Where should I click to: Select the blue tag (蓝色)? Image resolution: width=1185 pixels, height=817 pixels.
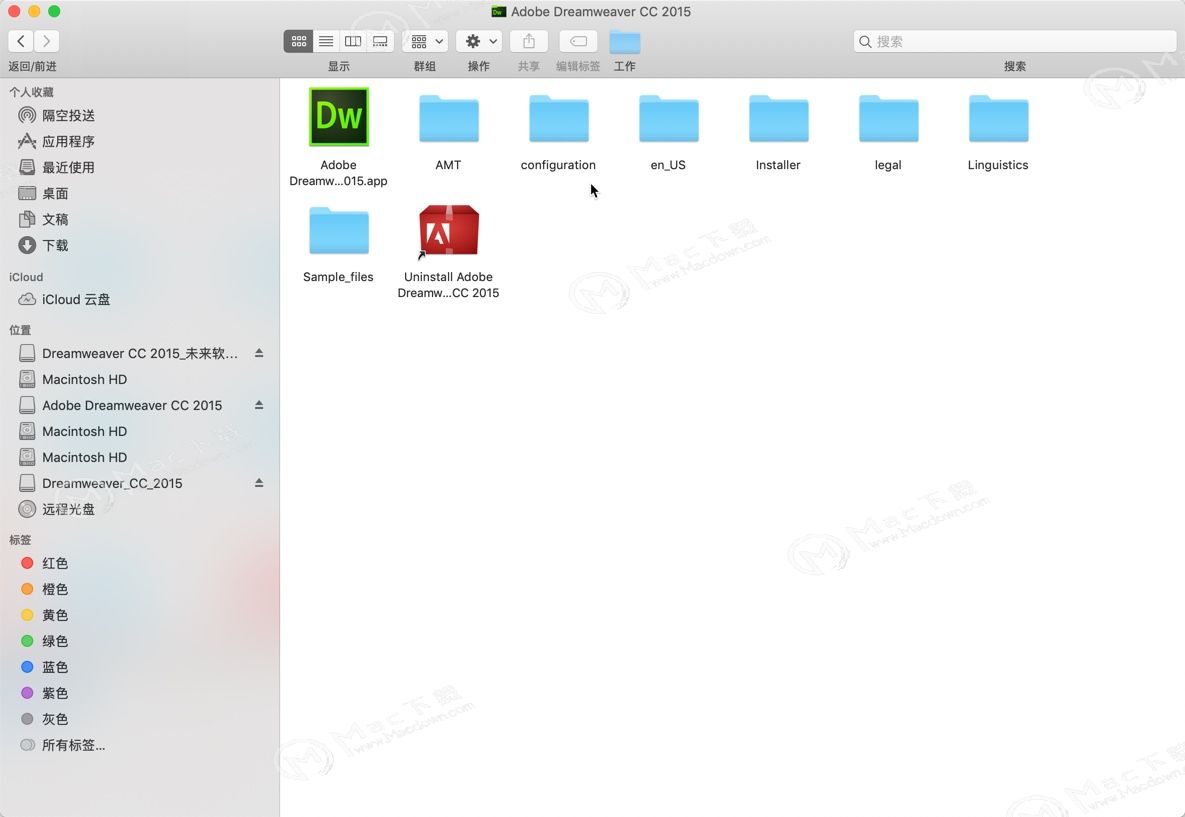click(x=44, y=667)
